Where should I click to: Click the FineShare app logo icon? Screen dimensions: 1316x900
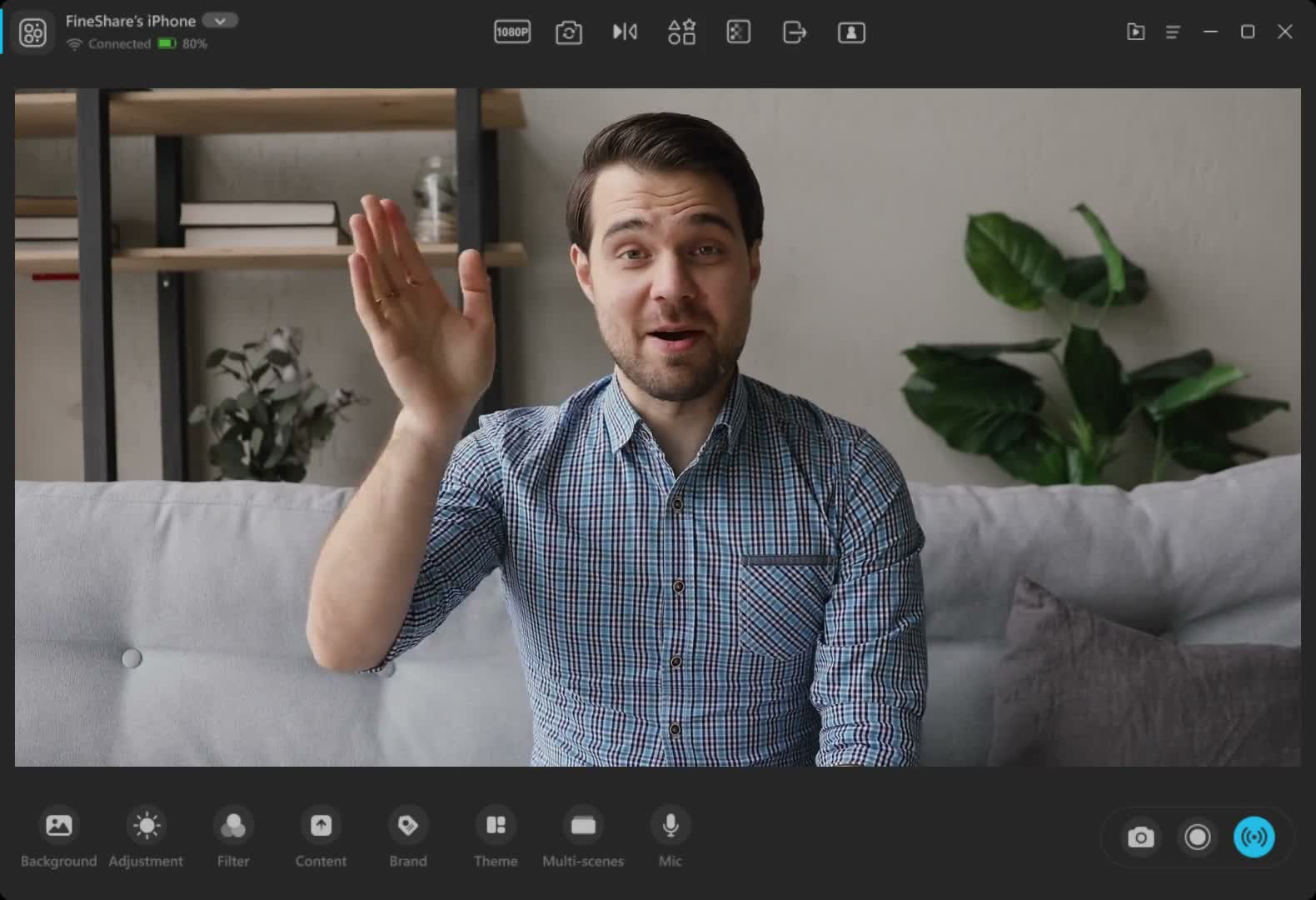click(32, 32)
